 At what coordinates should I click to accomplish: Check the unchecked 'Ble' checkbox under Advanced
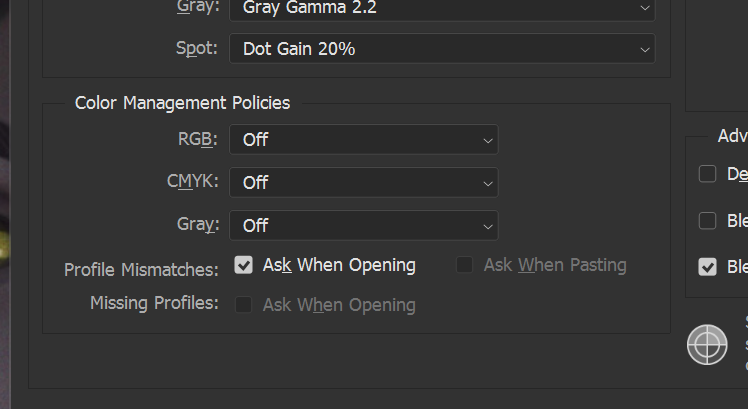pos(707,220)
